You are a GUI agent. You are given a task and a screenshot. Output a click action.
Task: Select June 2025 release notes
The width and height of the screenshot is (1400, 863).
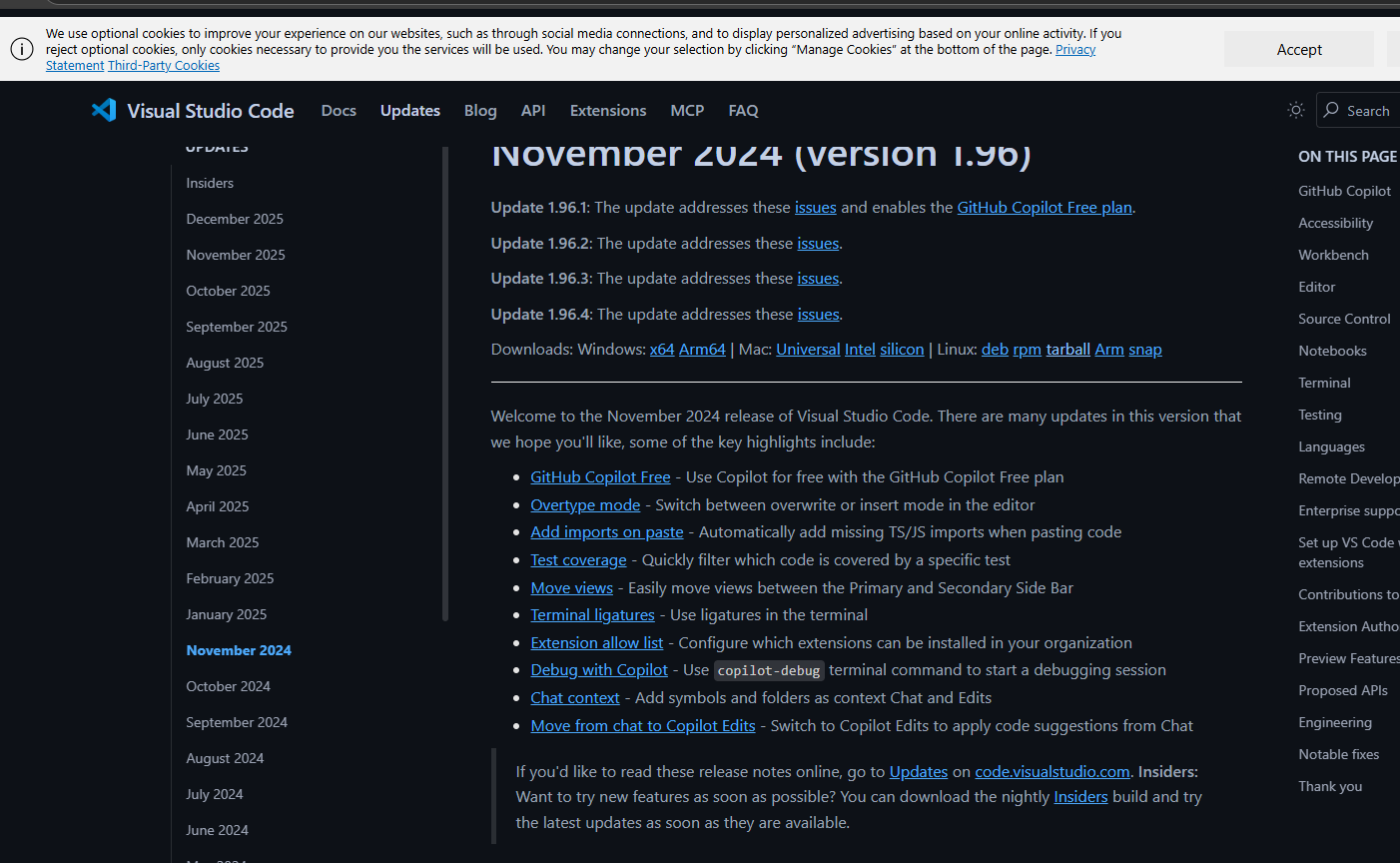217,434
